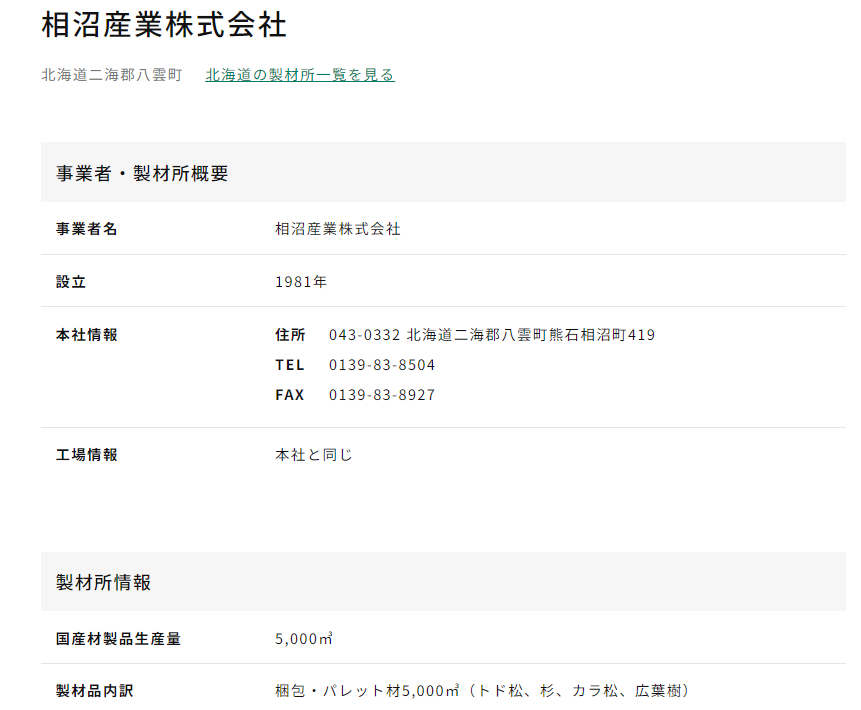Select the company name value 相沼産業株式会社
The height and width of the screenshot is (710, 861).
pyautogui.click(x=338, y=229)
